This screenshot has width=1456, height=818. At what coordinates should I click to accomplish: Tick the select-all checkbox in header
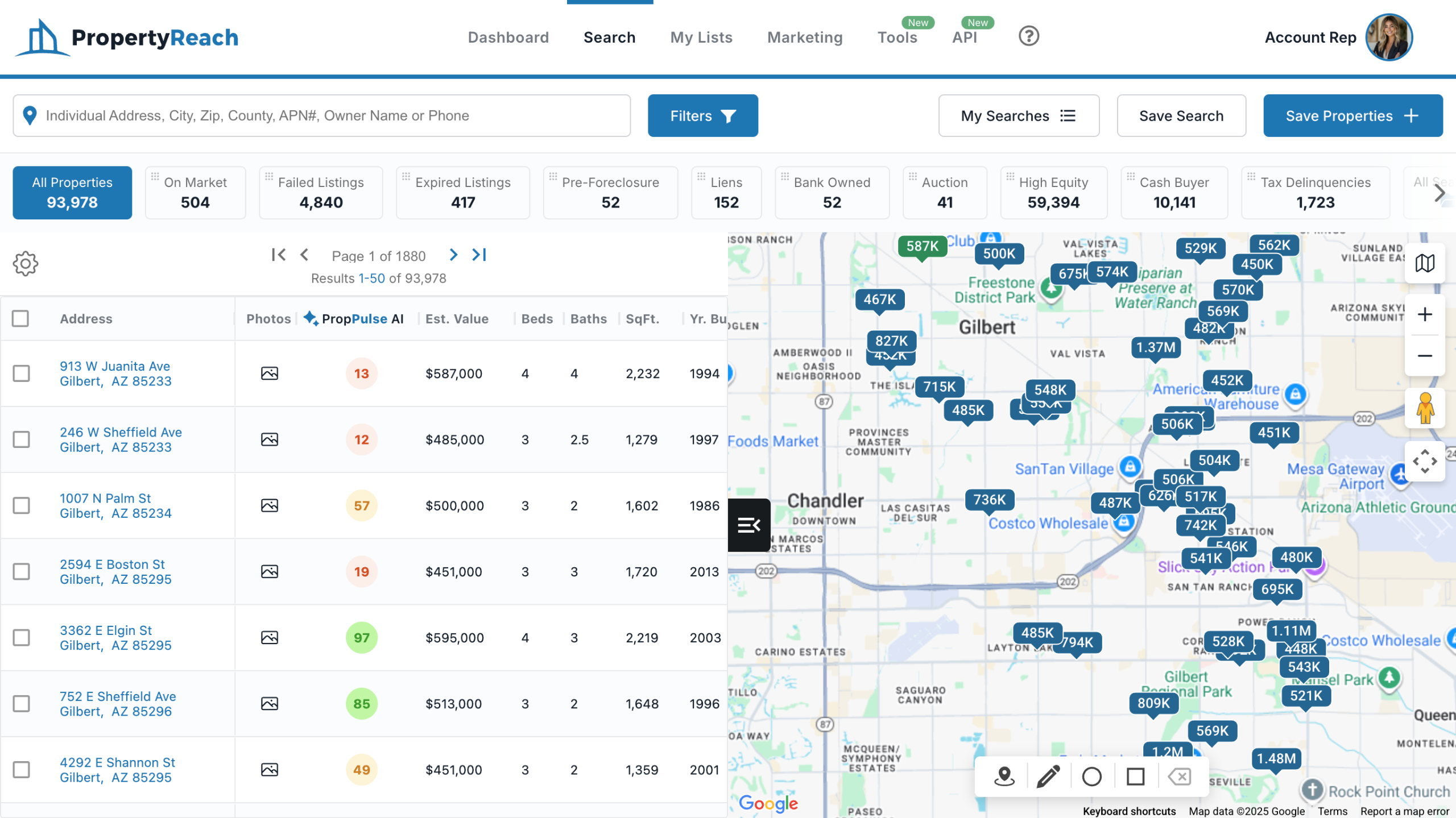(x=20, y=318)
